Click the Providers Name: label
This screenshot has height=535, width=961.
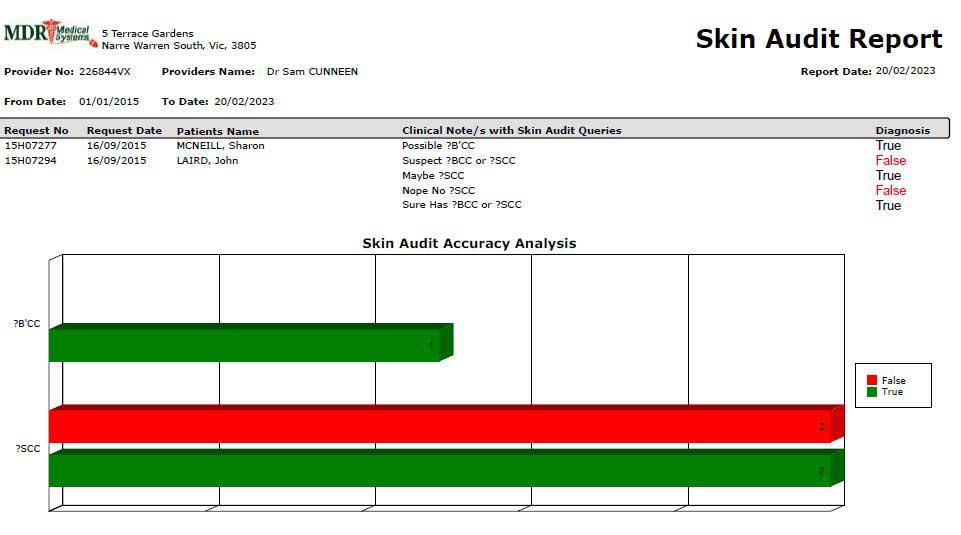[x=208, y=72]
